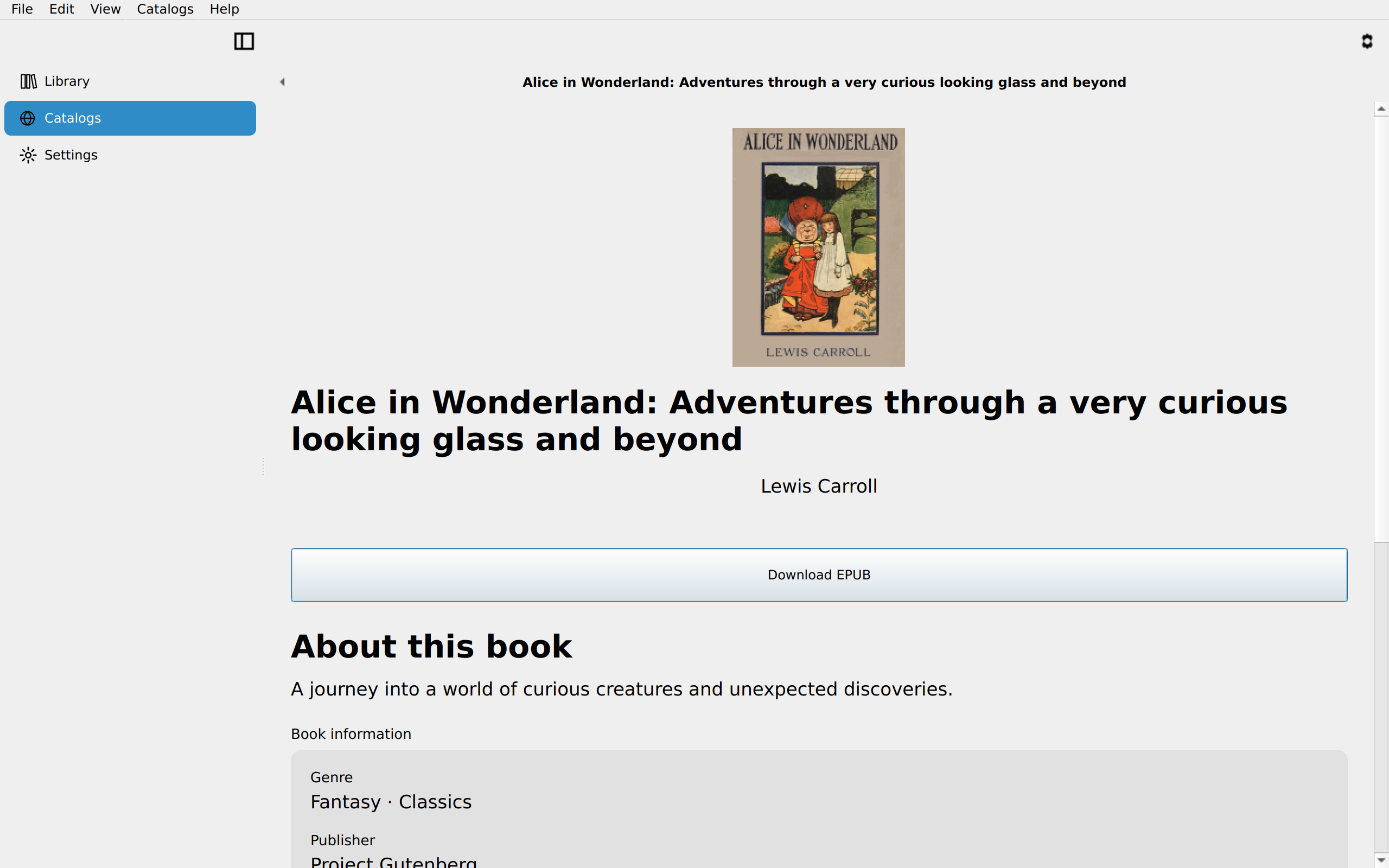Image resolution: width=1389 pixels, height=868 pixels.
Task: Click the Library books icon
Action: point(28,81)
